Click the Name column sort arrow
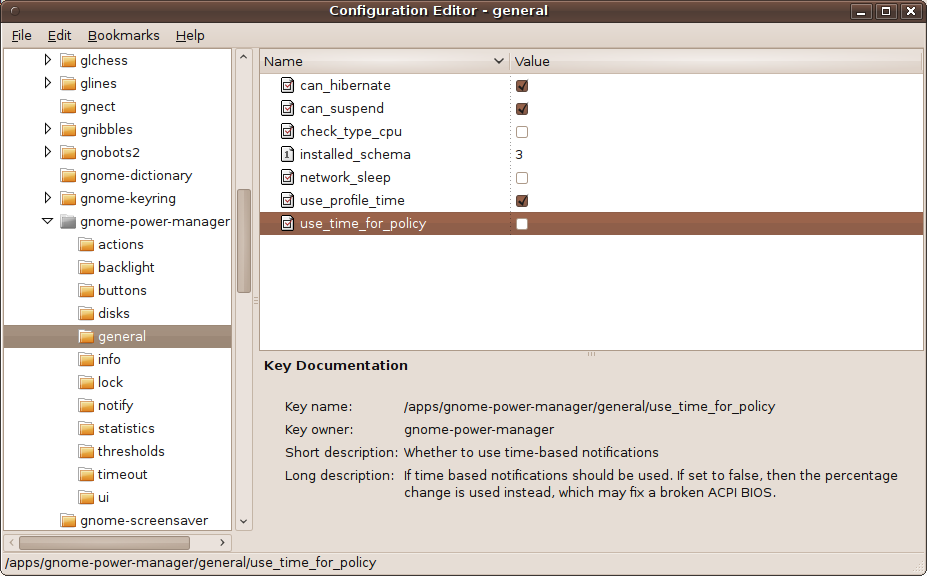 pyautogui.click(x=498, y=61)
